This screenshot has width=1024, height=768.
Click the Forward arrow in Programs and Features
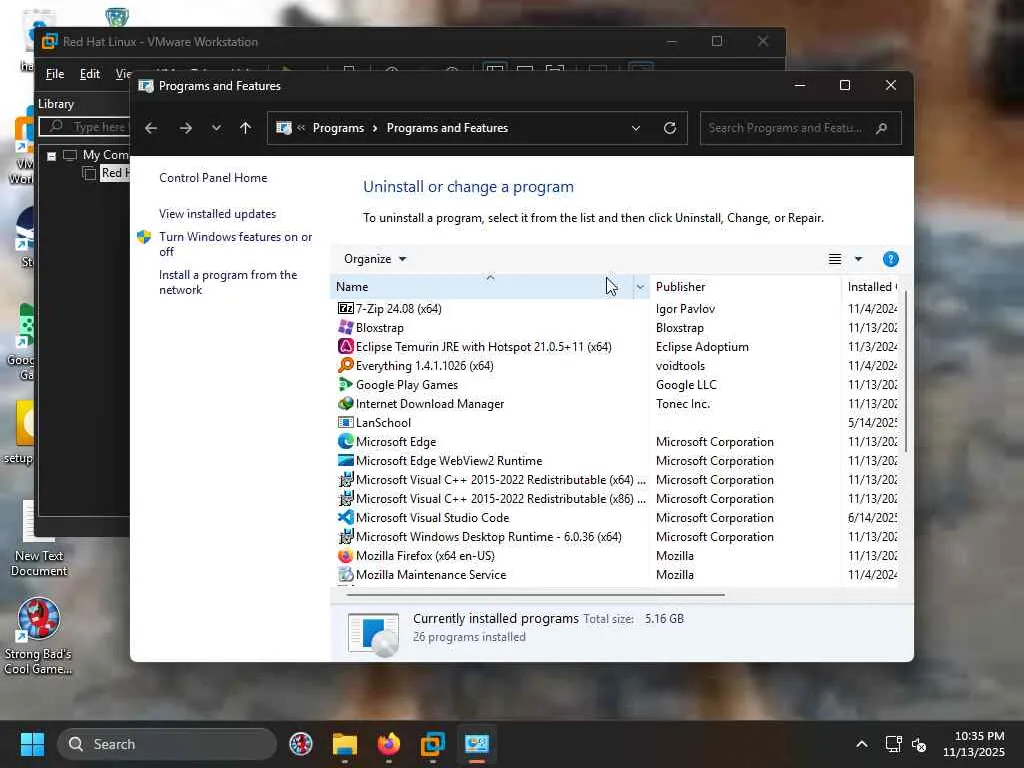click(x=185, y=128)
